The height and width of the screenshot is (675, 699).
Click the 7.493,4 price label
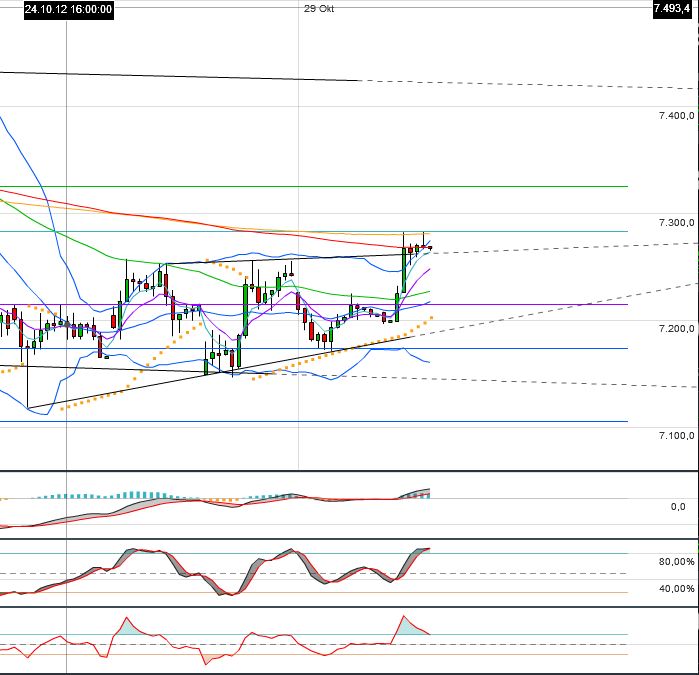[x=673, y=8]
